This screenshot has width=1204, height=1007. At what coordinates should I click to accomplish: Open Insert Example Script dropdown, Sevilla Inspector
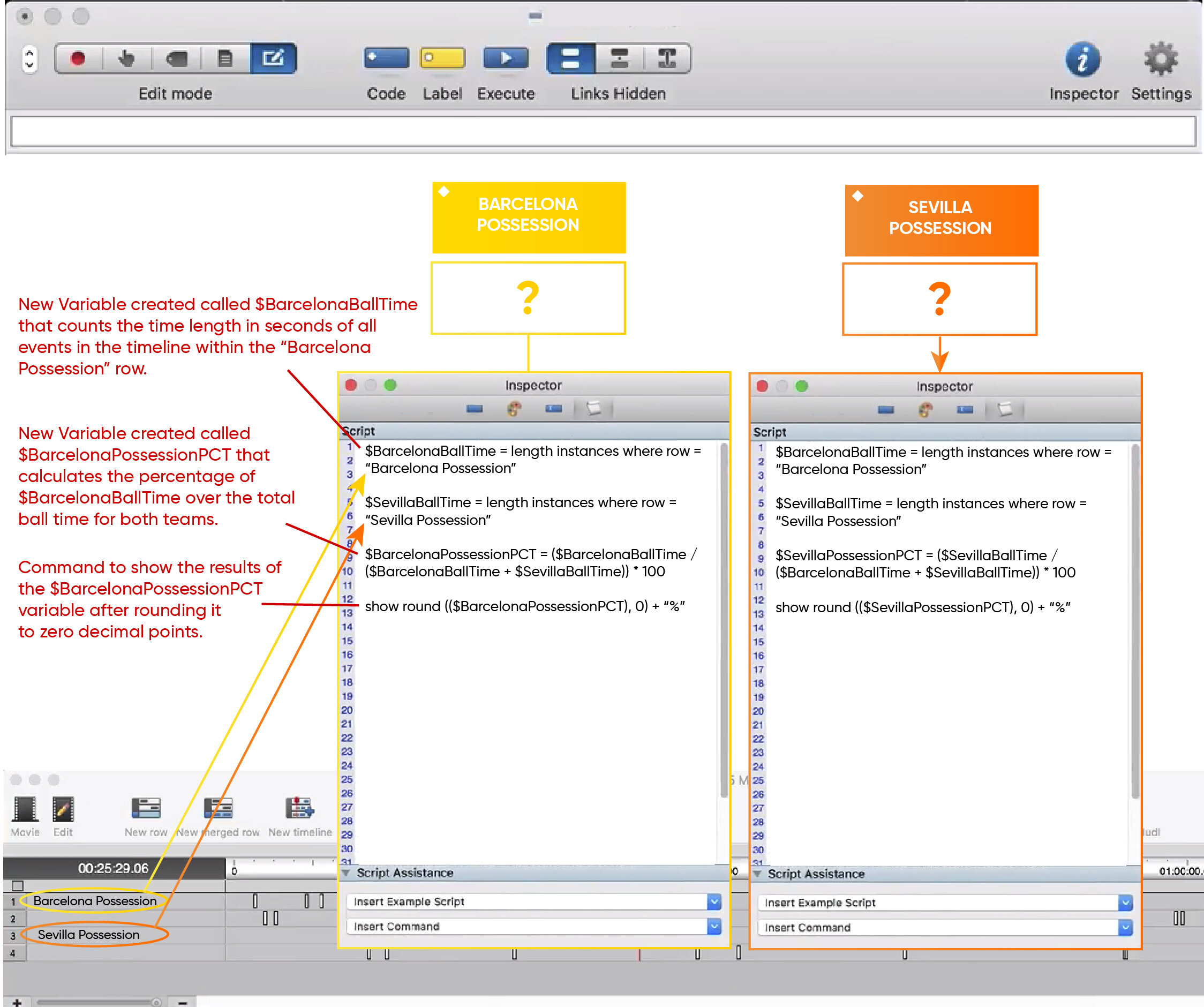tap(945, 903)
